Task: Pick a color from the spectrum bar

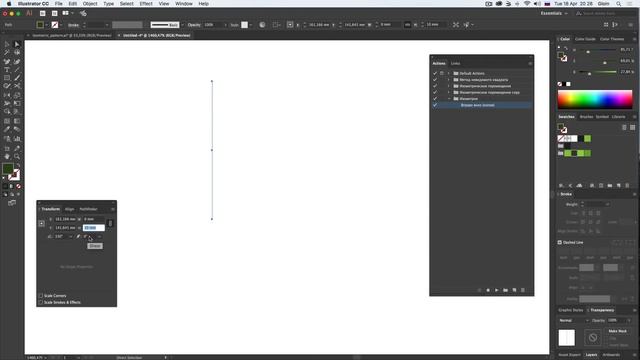Action: click(x=595, y=99)
